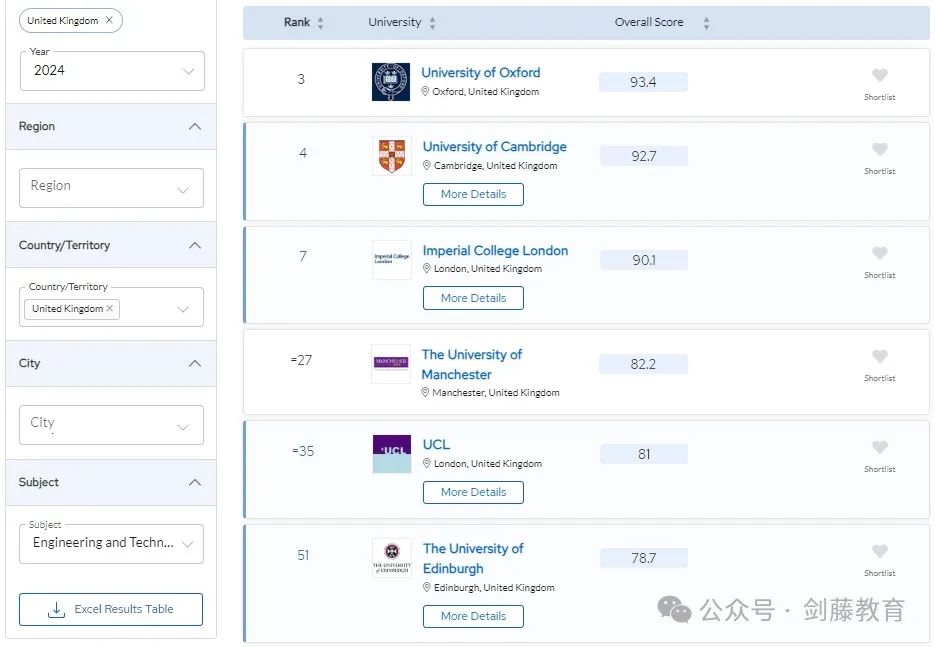Click the Imperial College London logo
The image size is (935, 647).
392,259
